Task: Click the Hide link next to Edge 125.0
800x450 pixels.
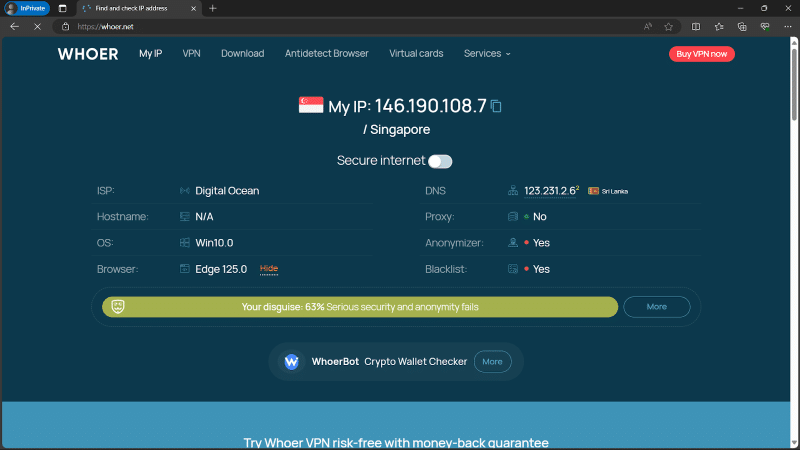Action: [x=269, y=269]
